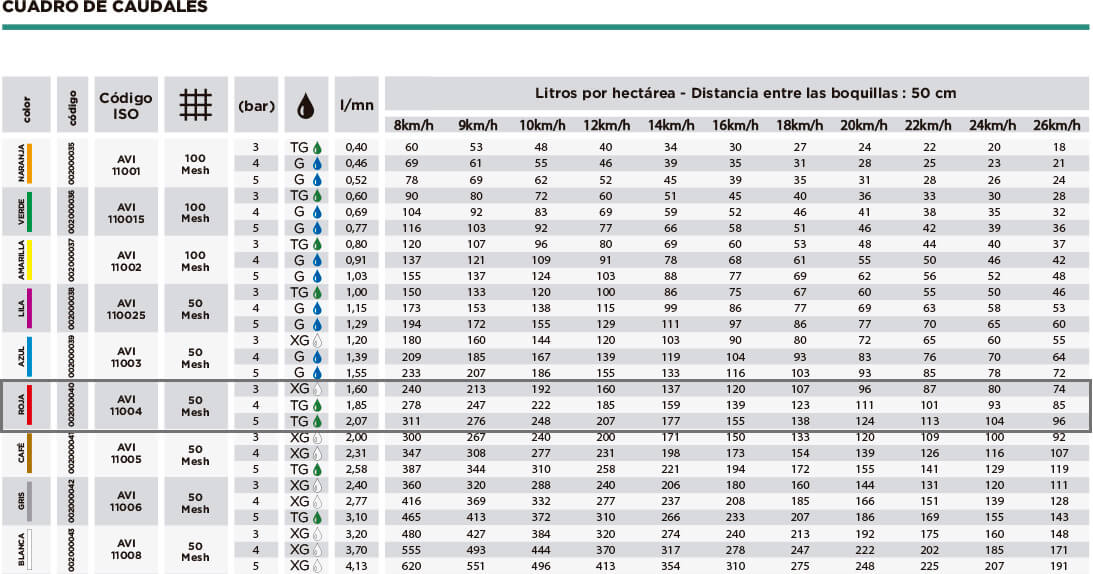The width and height of the screenshot is (1093, 574).
Task: Select the orange NARANJA color bar
Action: pyautogui.click(x=29, y=163)
